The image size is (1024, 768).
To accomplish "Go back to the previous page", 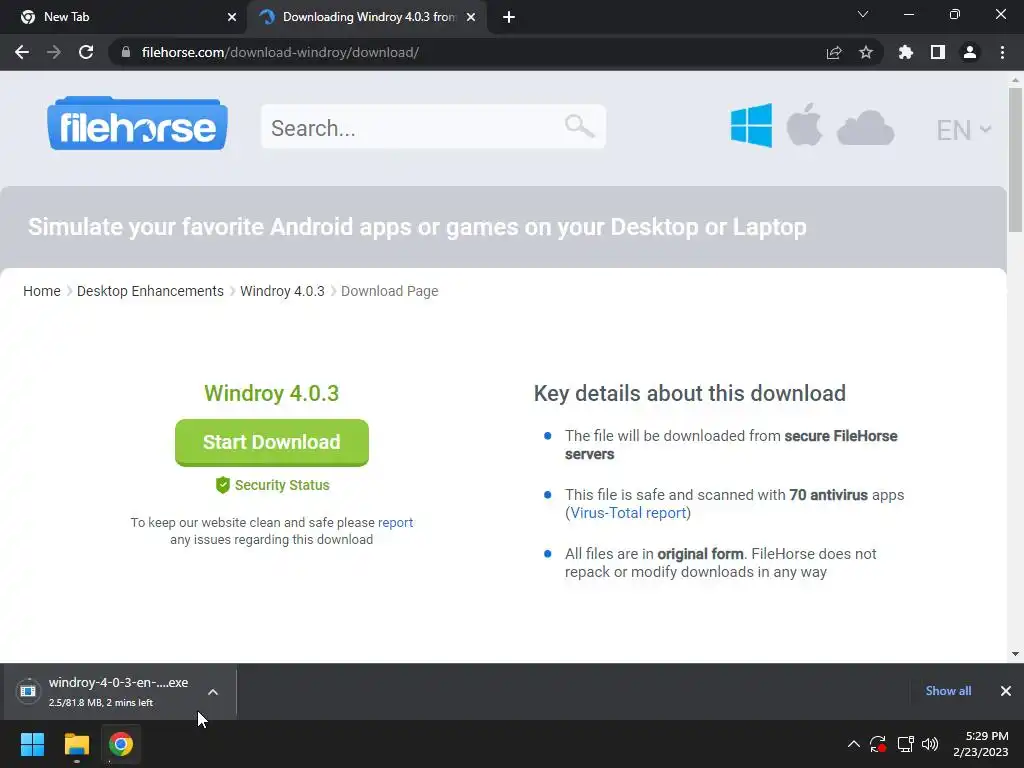I will [x=22, y=52].
